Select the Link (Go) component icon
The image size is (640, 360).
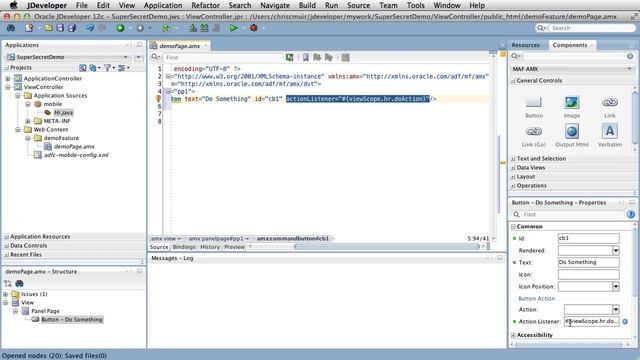pos(533,131)
